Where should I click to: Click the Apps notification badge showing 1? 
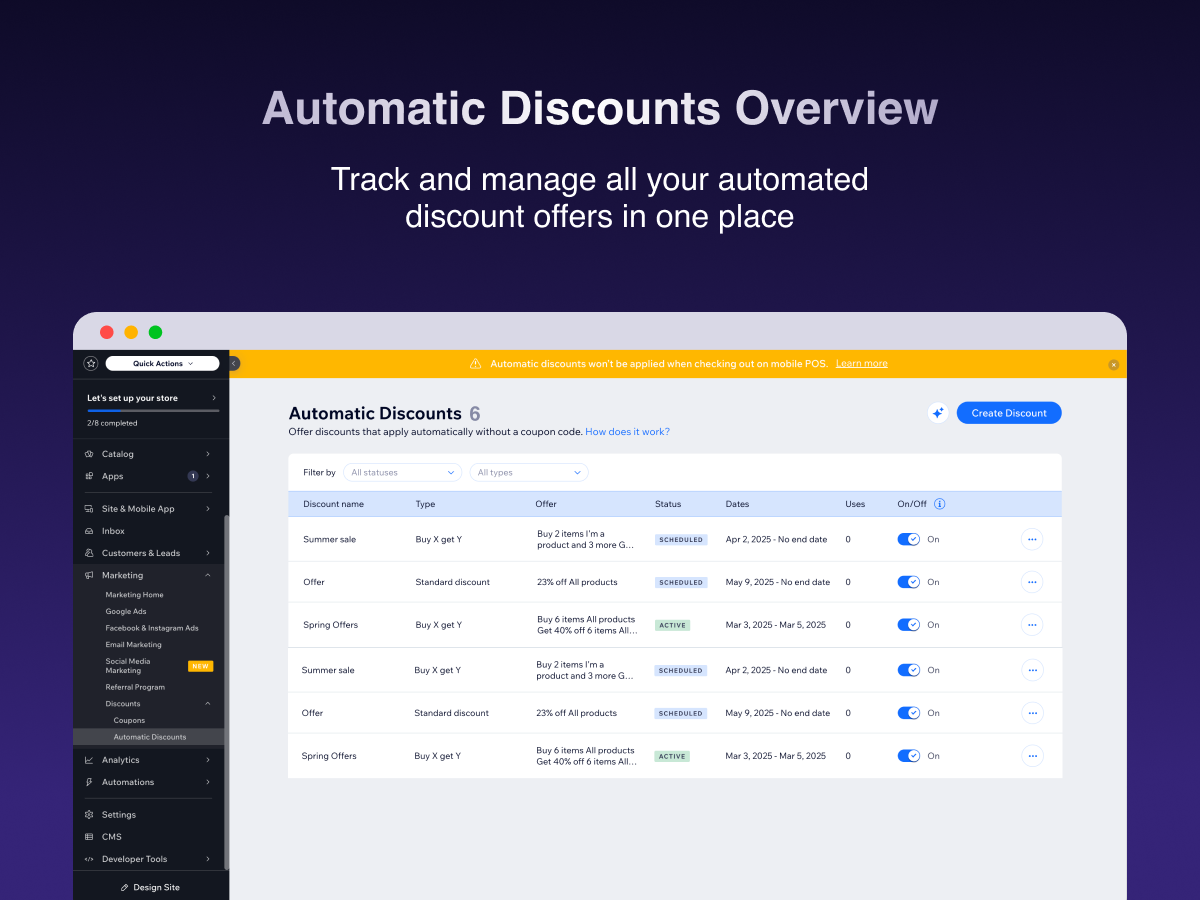pyautogui.click(x=193, y=476)
